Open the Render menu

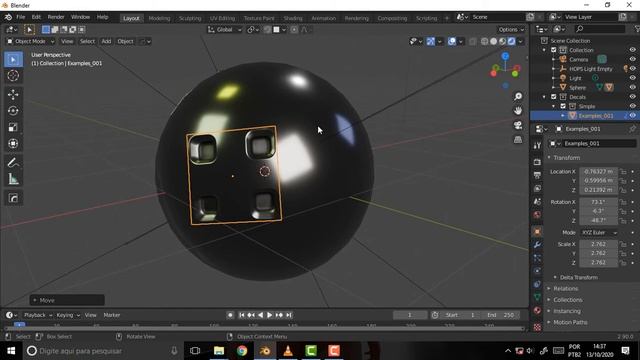(x=56, y=17)
